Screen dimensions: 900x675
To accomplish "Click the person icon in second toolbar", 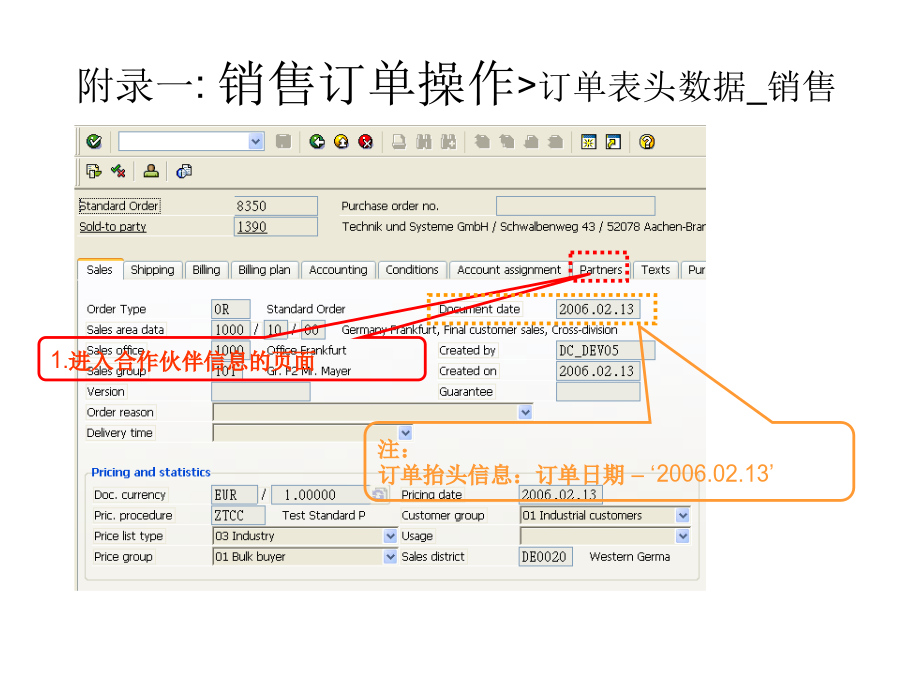I will (151, 171).
